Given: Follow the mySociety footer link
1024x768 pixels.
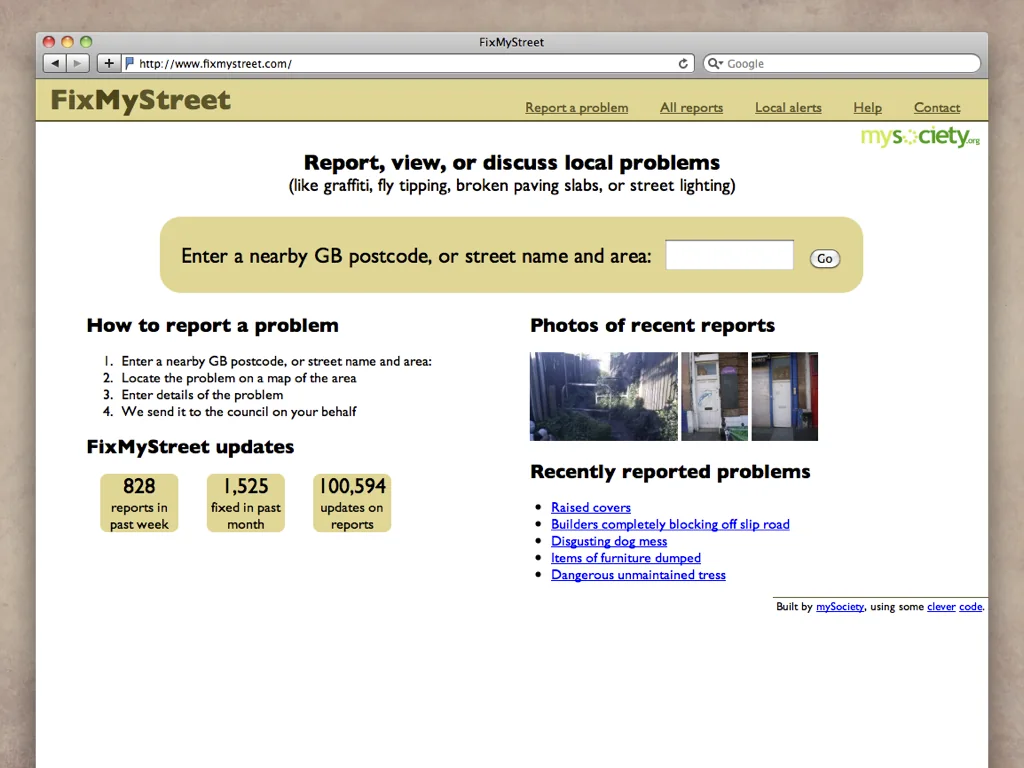Looking at the screenshot, I should 840,607.
